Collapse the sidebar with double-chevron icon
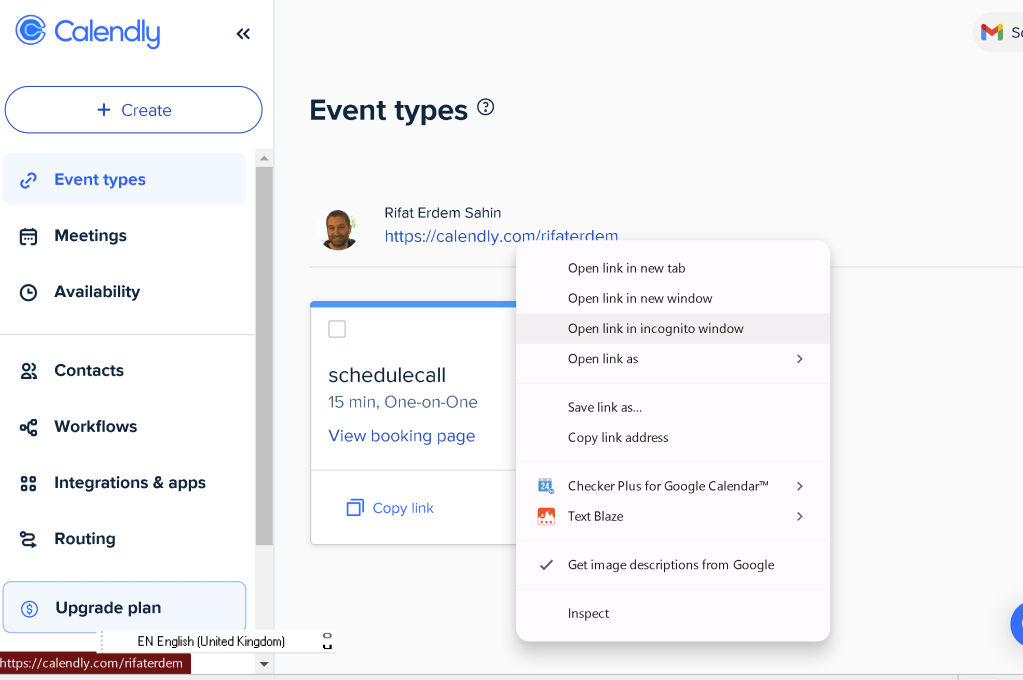1023x680 pixels. pos(243,34)
